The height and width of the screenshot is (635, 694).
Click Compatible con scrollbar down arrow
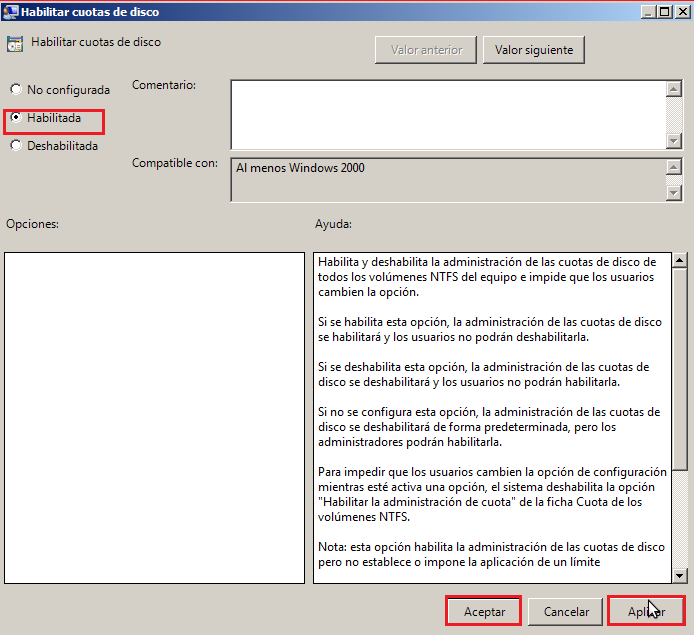tap(674, 193)
